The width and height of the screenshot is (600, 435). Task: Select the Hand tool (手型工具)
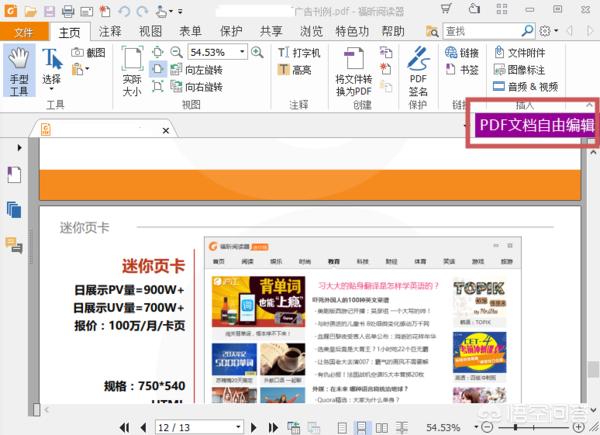click(x=19, y=70)
